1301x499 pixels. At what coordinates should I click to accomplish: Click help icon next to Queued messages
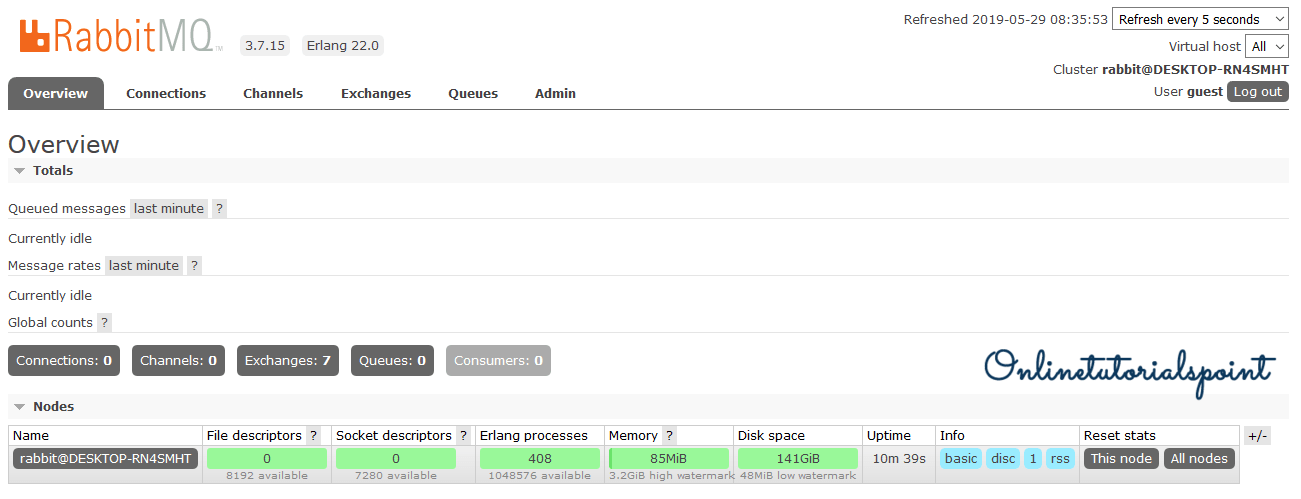[x=219, y=209]
